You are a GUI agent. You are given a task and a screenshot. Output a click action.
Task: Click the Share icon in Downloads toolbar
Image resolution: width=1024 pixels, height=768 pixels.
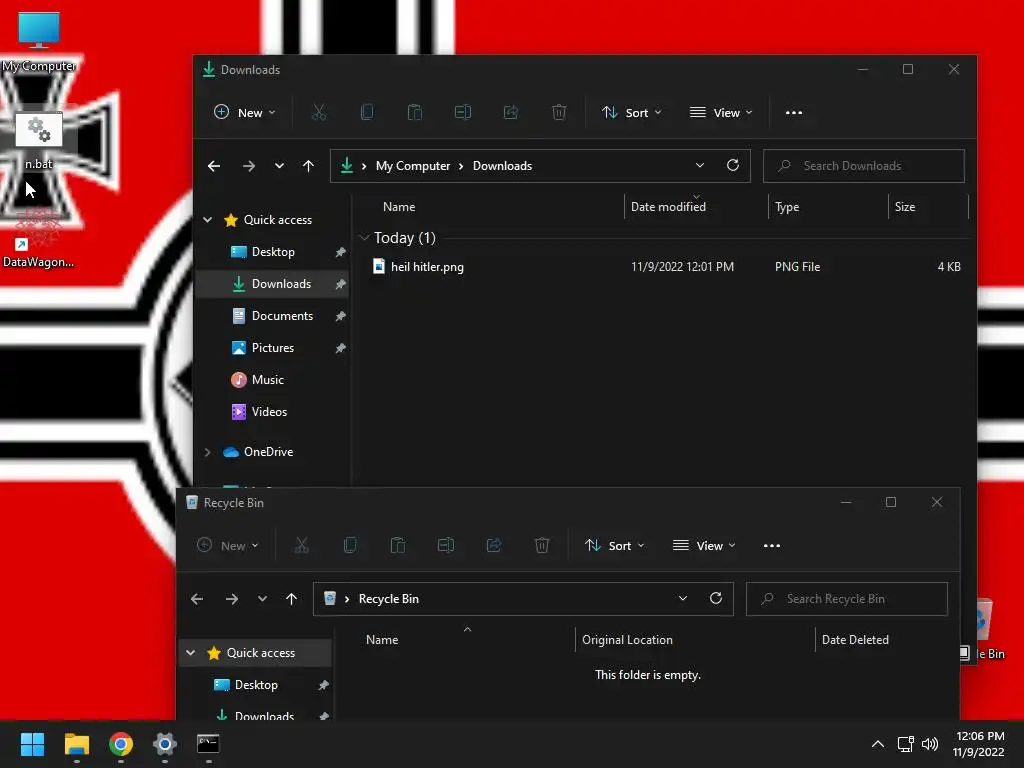(511, 112)
